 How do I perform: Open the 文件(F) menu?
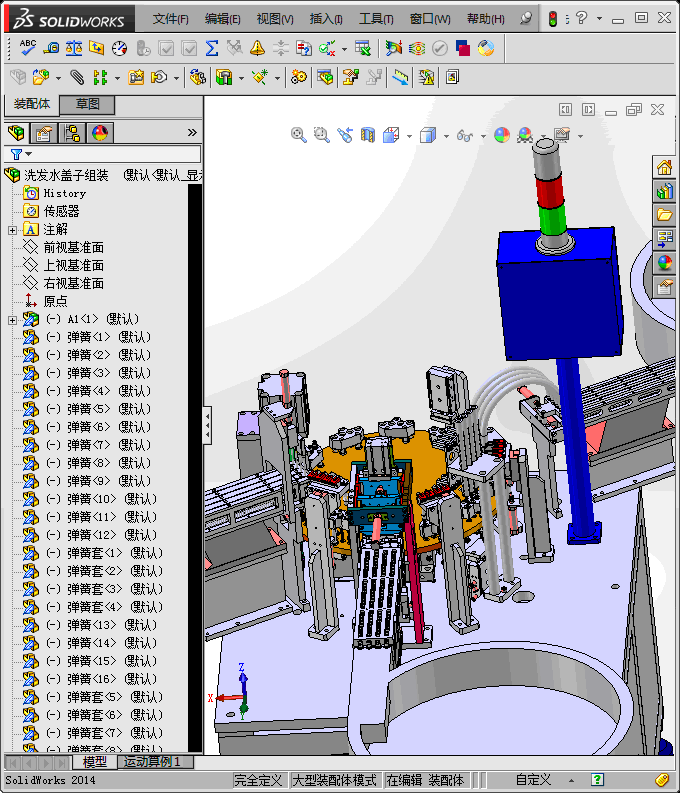tap(171, 19)
